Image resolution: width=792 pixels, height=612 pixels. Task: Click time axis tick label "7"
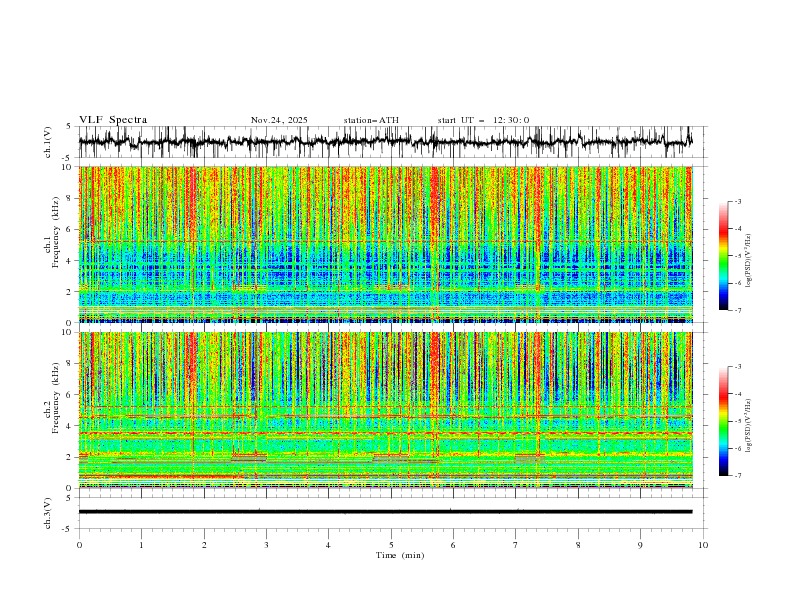click(x=516, y=545)
